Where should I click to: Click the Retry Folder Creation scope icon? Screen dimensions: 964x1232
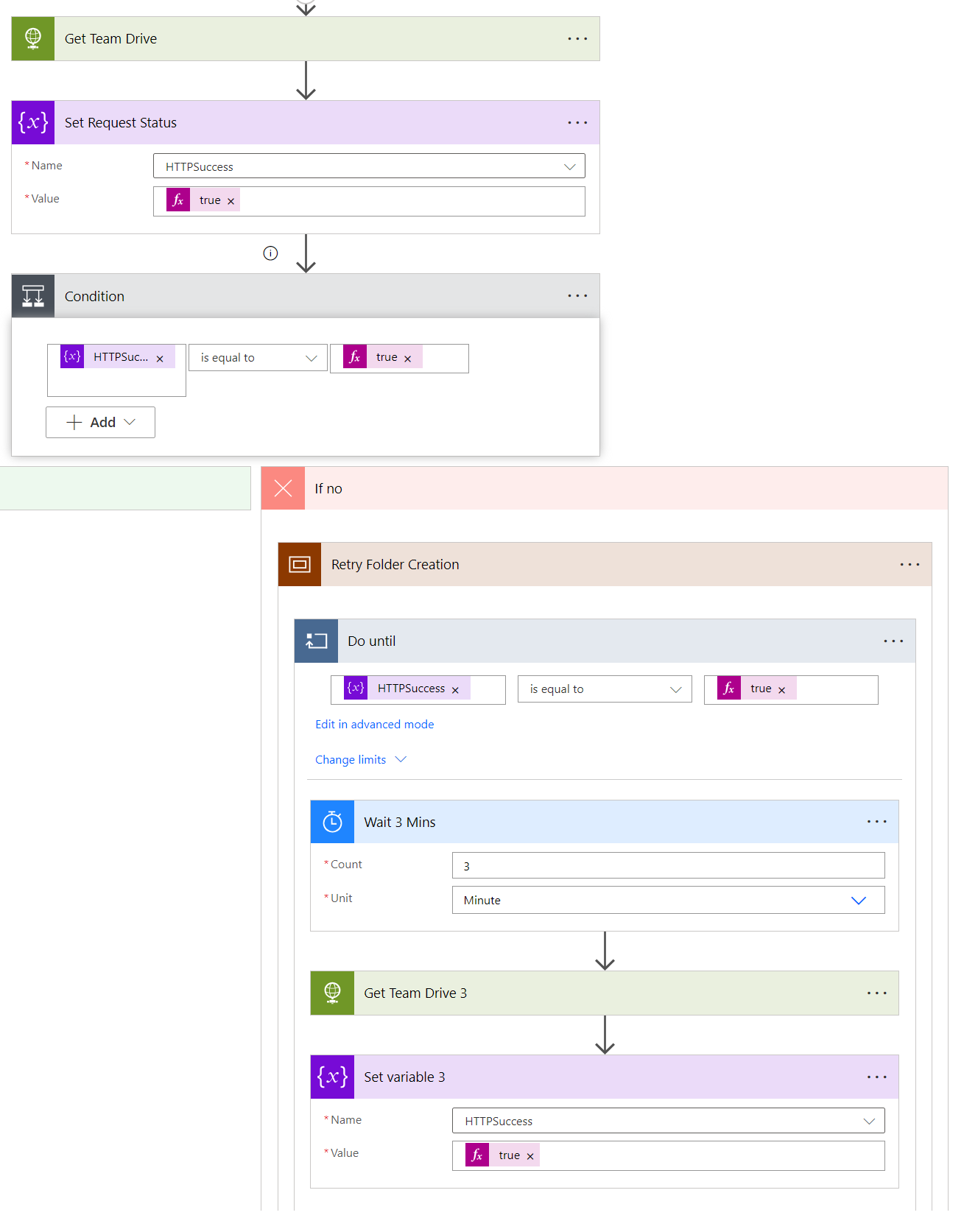pyautogui.click(x=299, y=564)
